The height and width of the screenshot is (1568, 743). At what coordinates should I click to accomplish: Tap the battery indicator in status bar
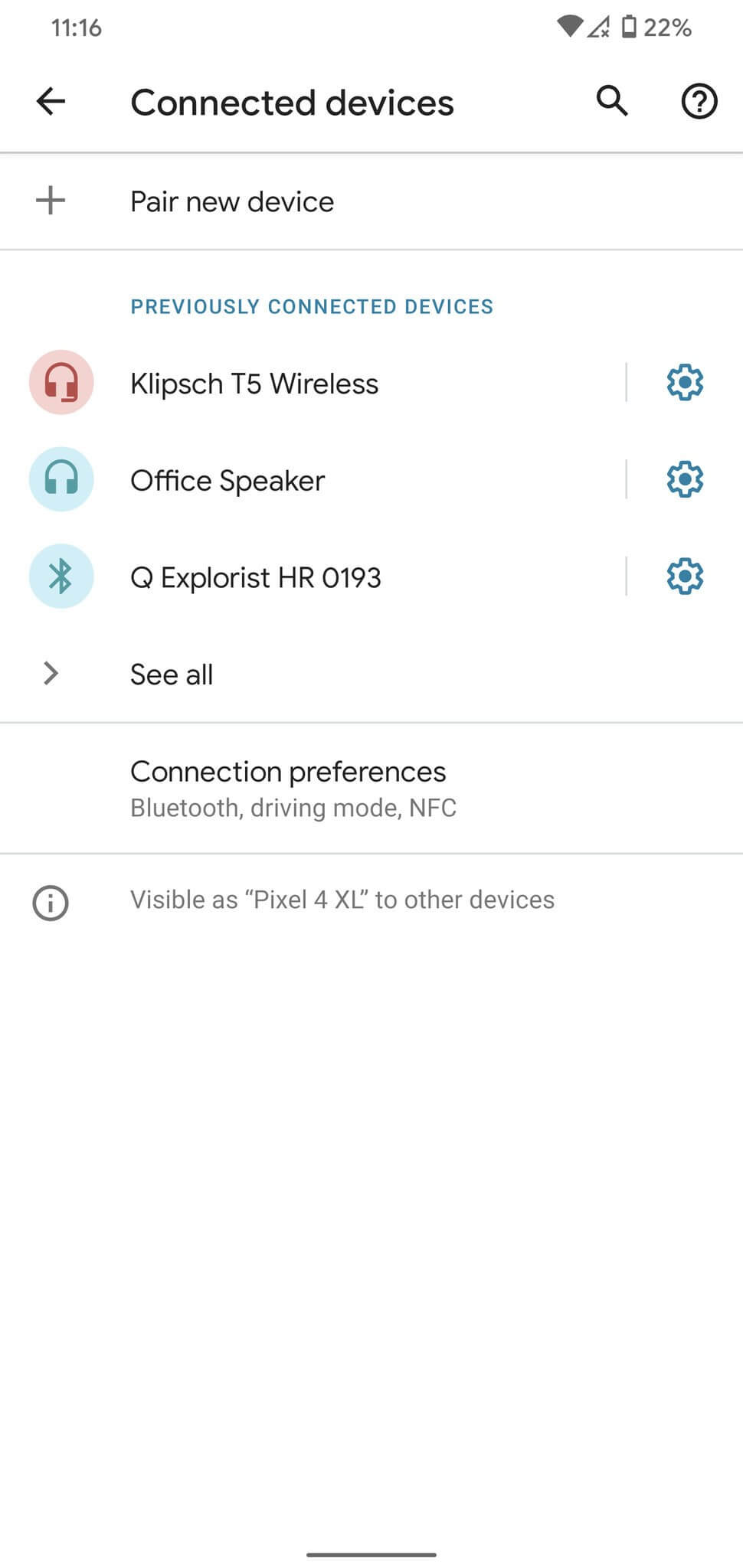[629, 28]
